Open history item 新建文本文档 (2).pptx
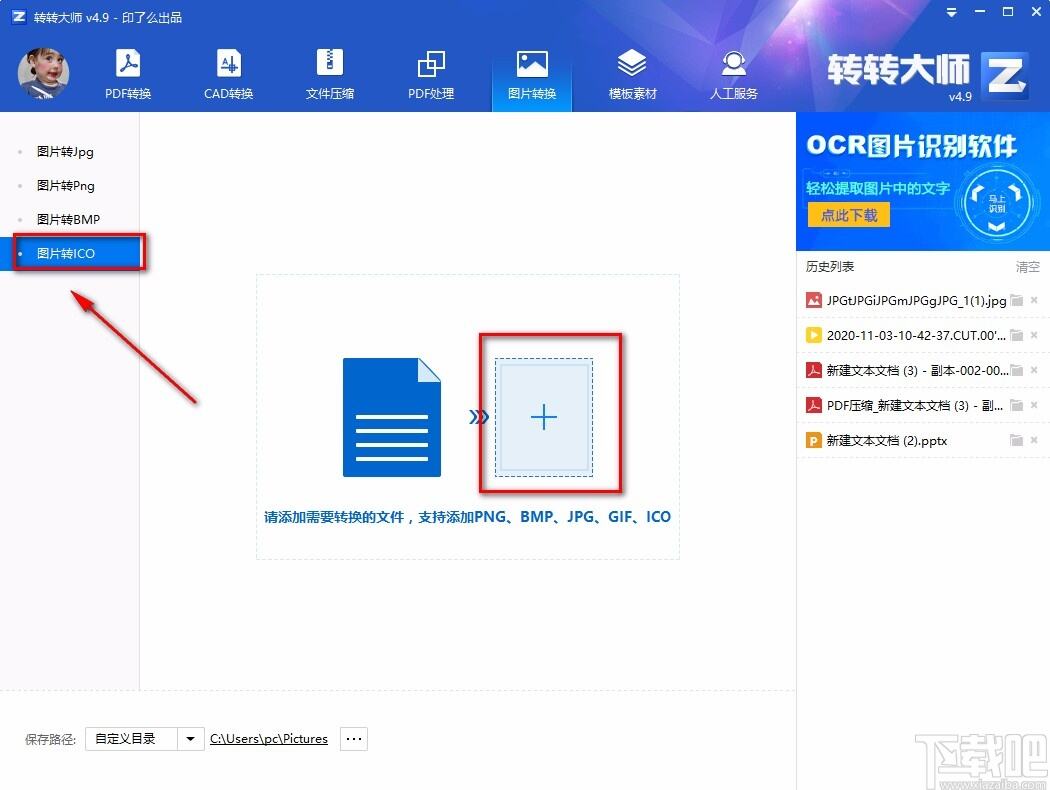 [x=887, y=441]
